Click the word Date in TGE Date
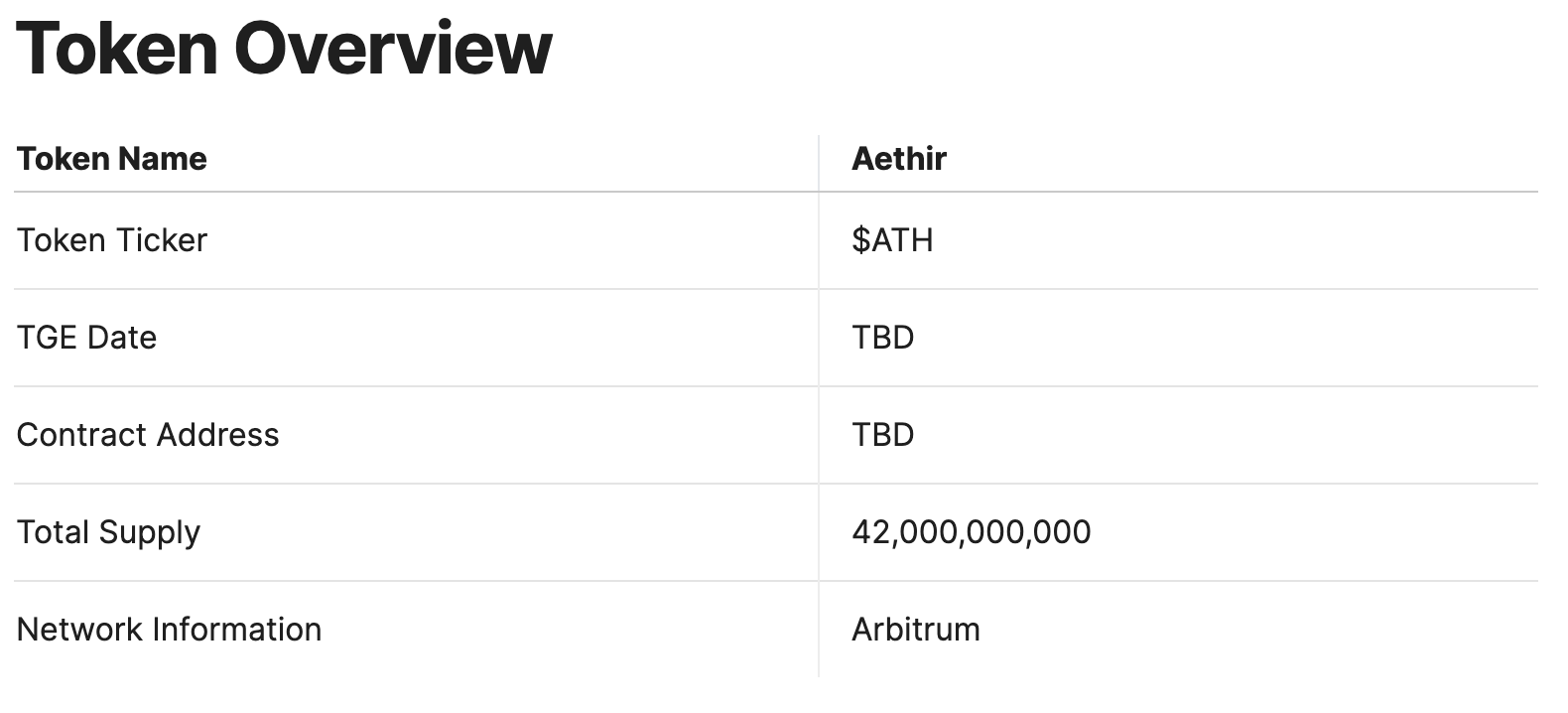This screenshot has height=713, width=1568. point(122,338)
